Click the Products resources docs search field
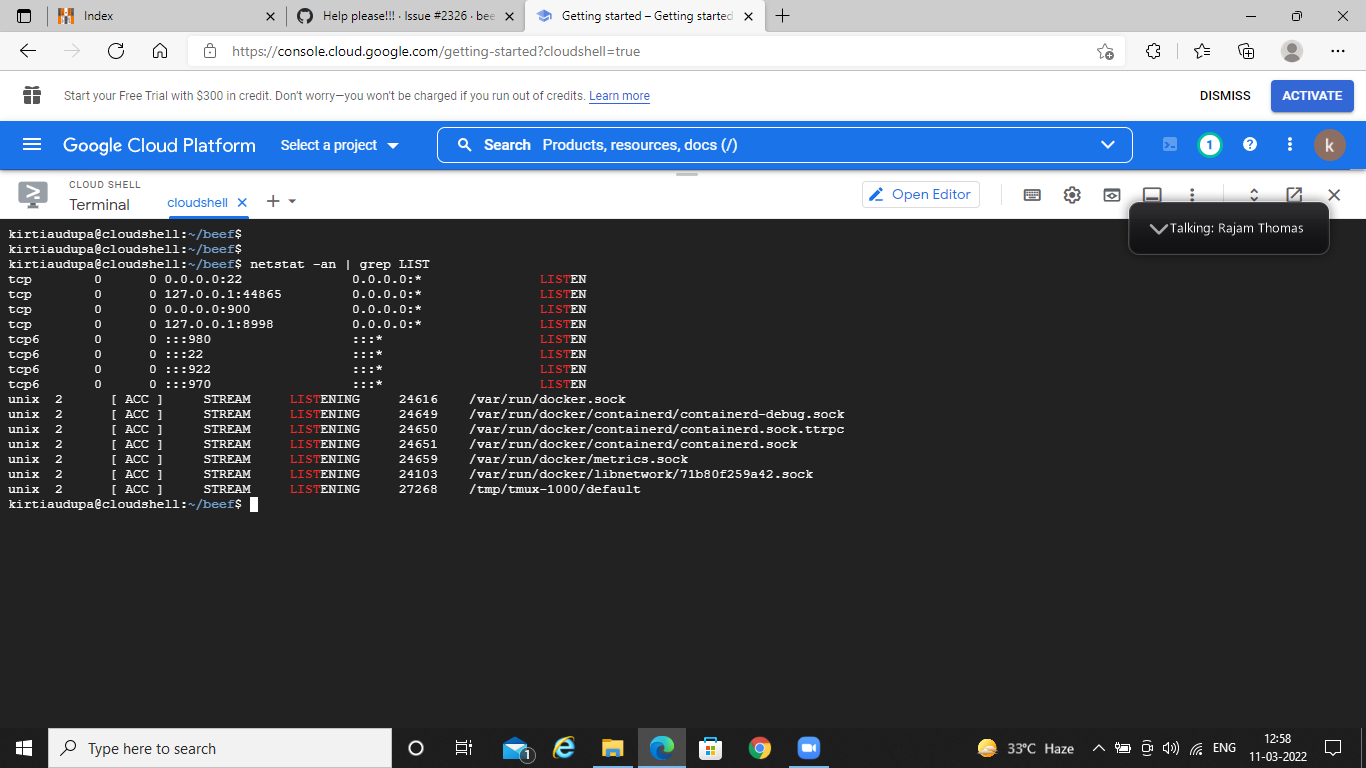 (x=700, y=144)
